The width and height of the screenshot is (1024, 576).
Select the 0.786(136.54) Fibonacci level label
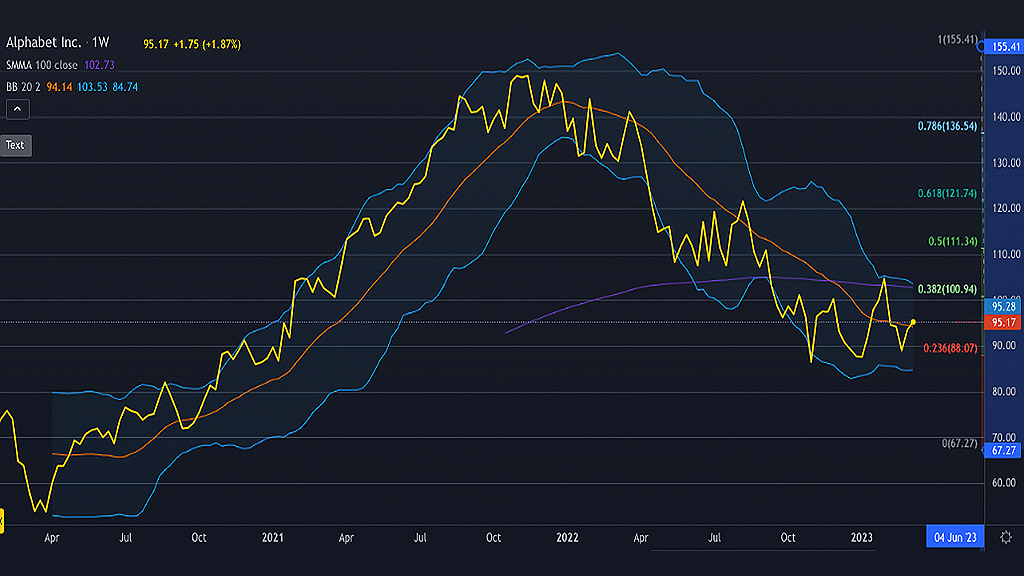point(947,126)
